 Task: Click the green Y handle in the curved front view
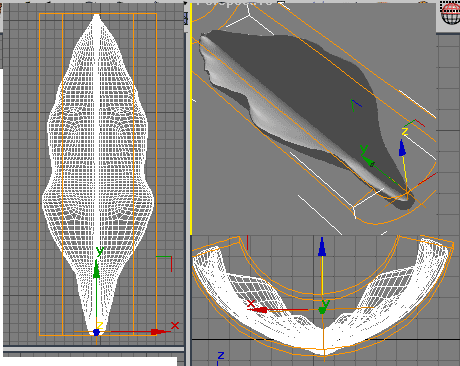(322, 311)
